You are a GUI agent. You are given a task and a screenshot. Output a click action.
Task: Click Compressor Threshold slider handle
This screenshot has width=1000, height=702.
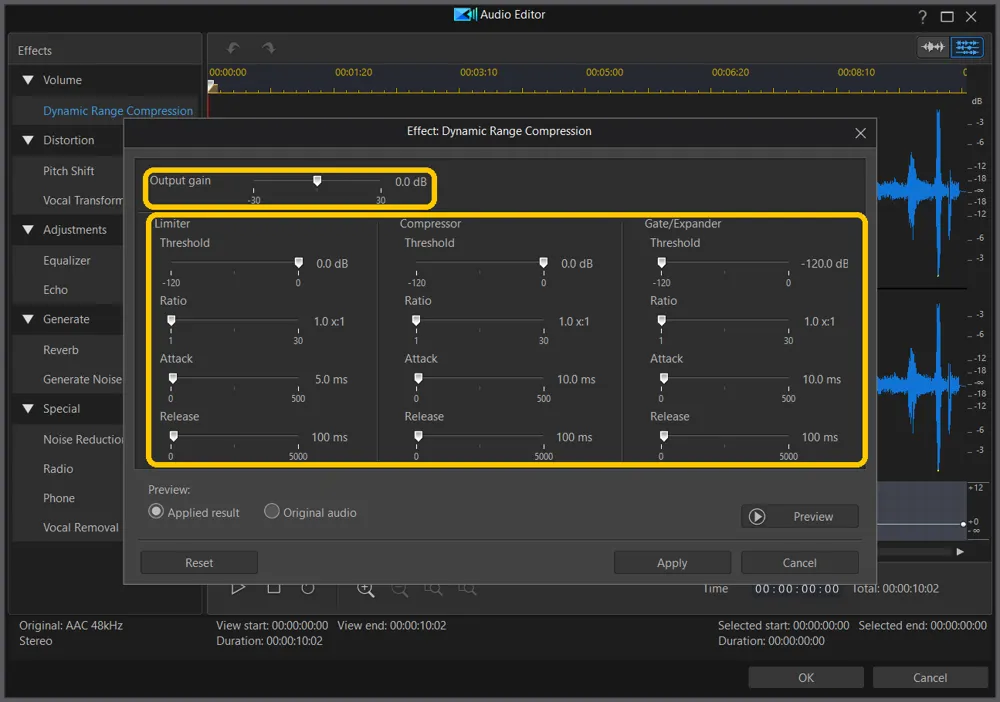543,263
